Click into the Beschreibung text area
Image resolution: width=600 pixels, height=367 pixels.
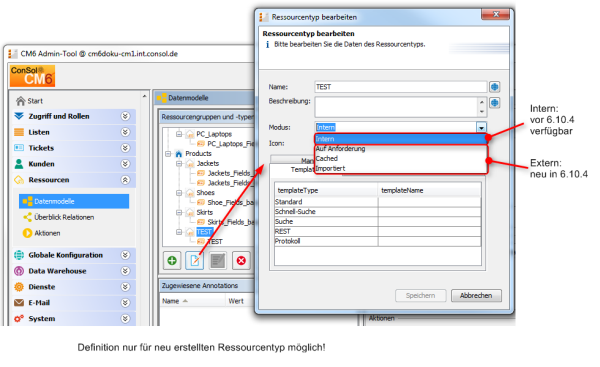click(396, 107)
